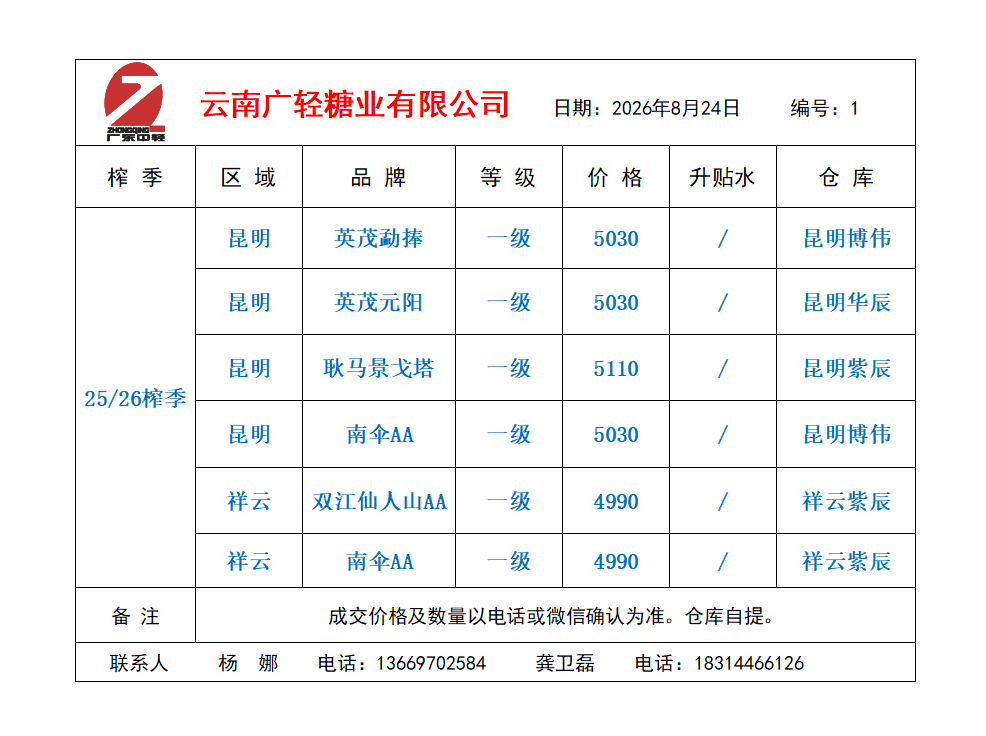Click price 5110 for 耿马景戈塔
Viewport: 986px width, 736px height.
pos(616,369)
